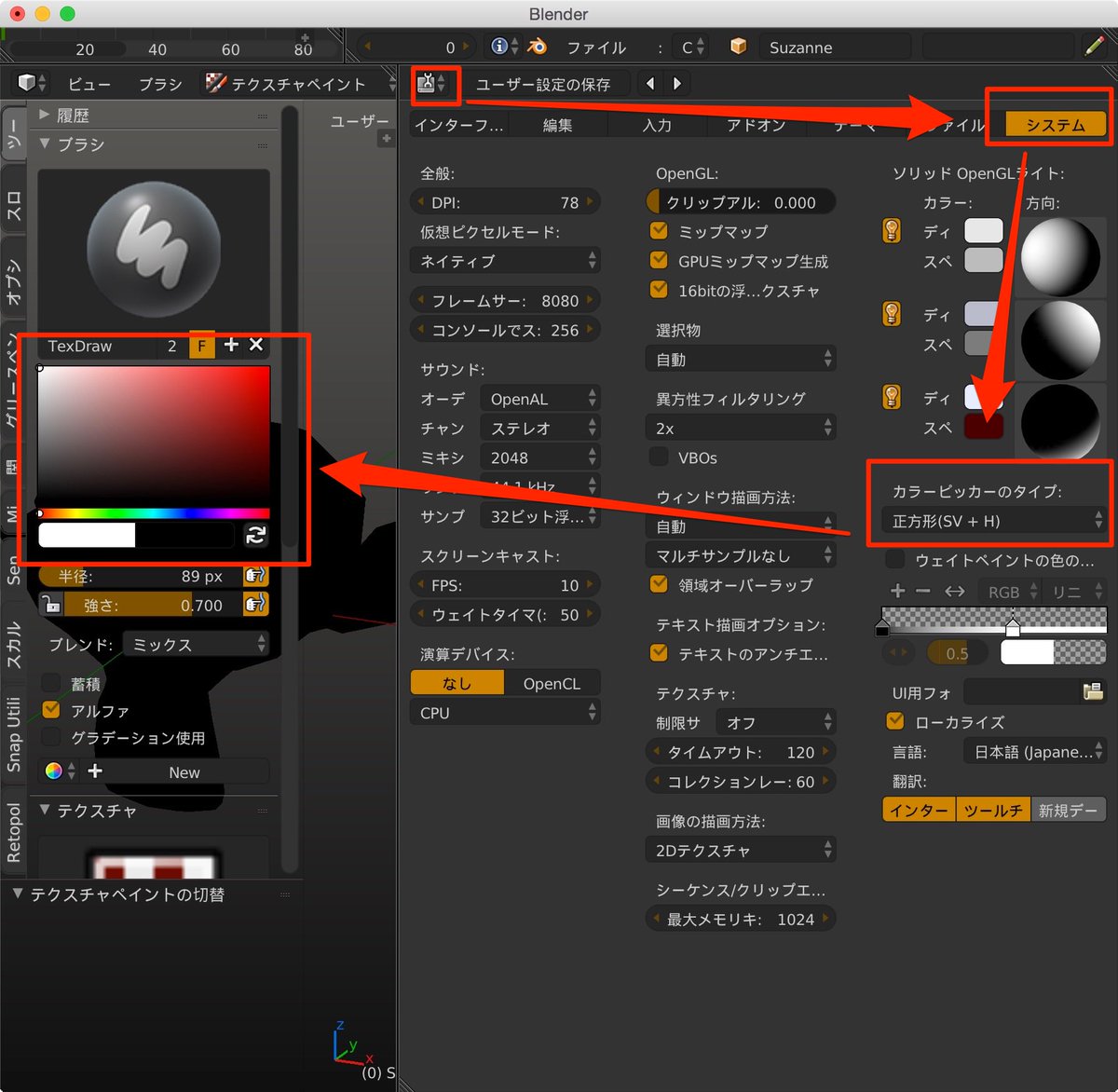Add new brush with the plus icon
Image resolution: width=1118 pixels, height=1092 pixels.
point(231,345)
